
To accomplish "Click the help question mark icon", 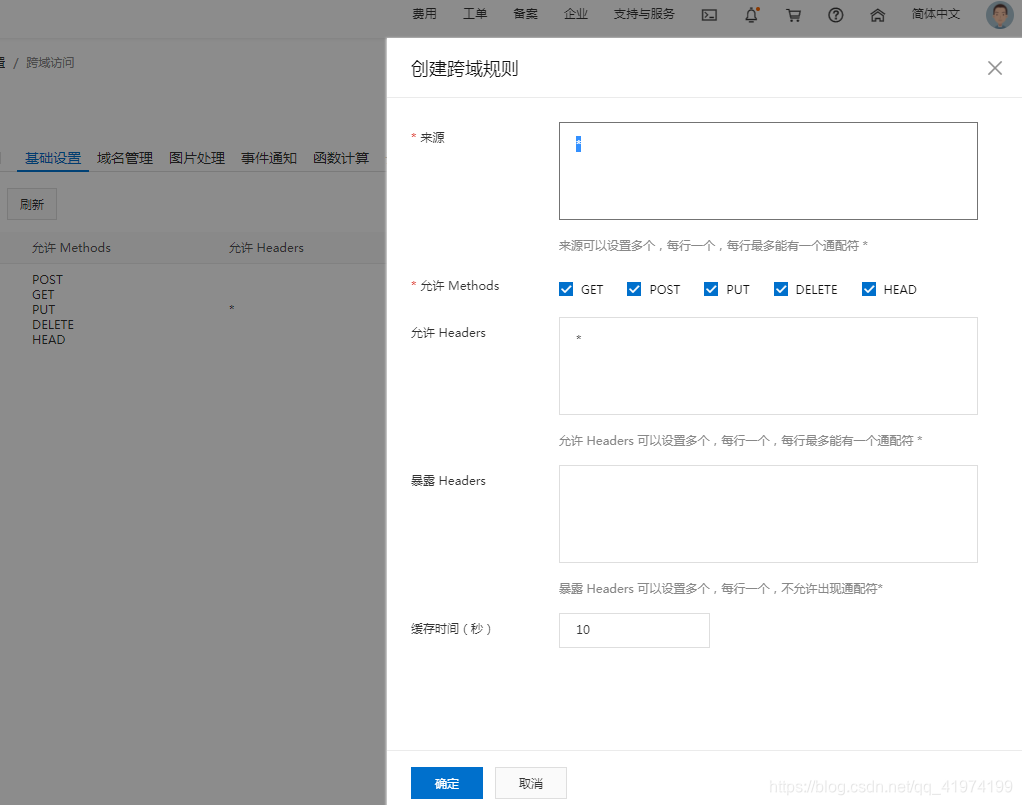I will point(835,15).
